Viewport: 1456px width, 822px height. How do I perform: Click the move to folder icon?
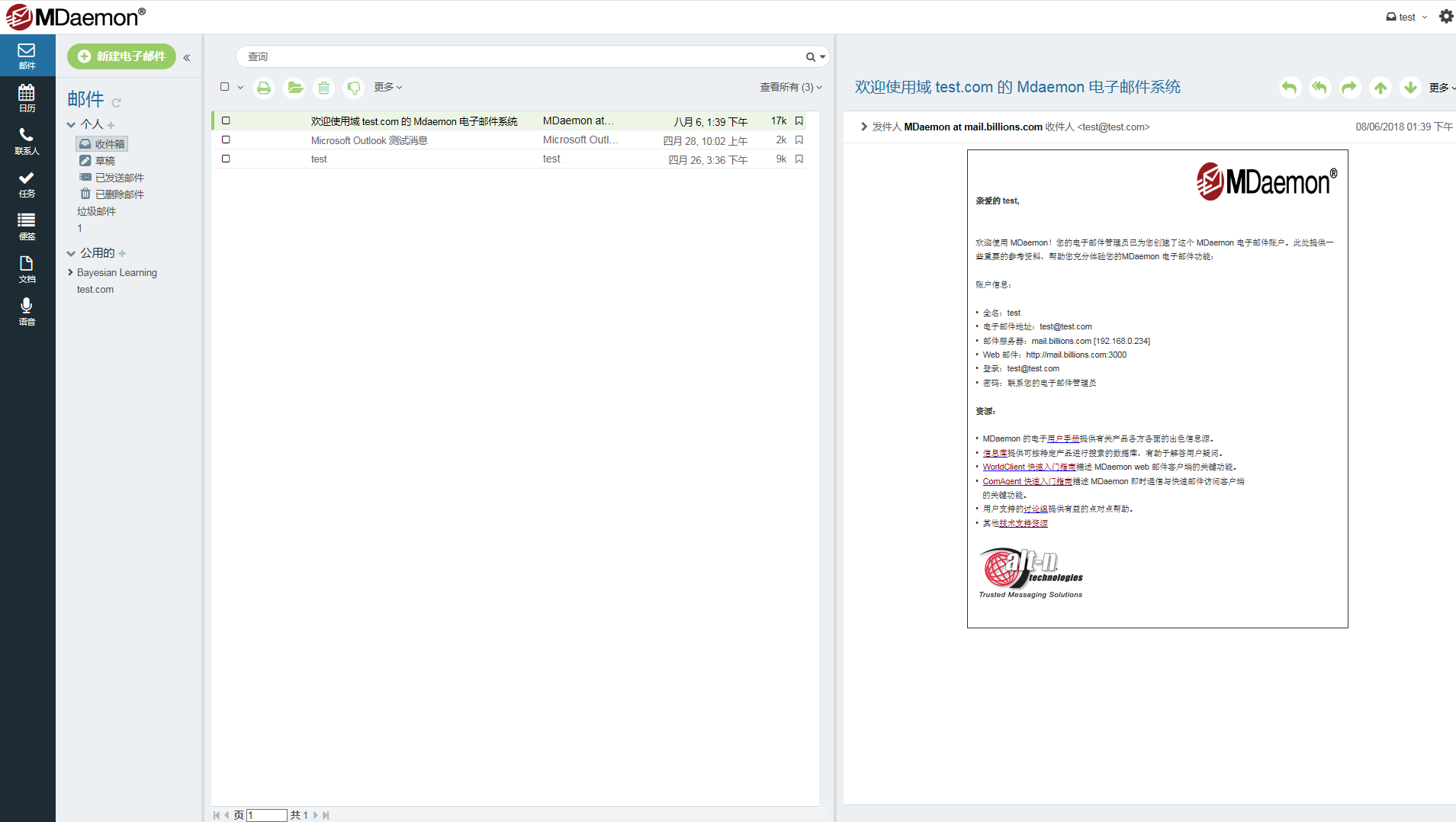click(294, 88)
